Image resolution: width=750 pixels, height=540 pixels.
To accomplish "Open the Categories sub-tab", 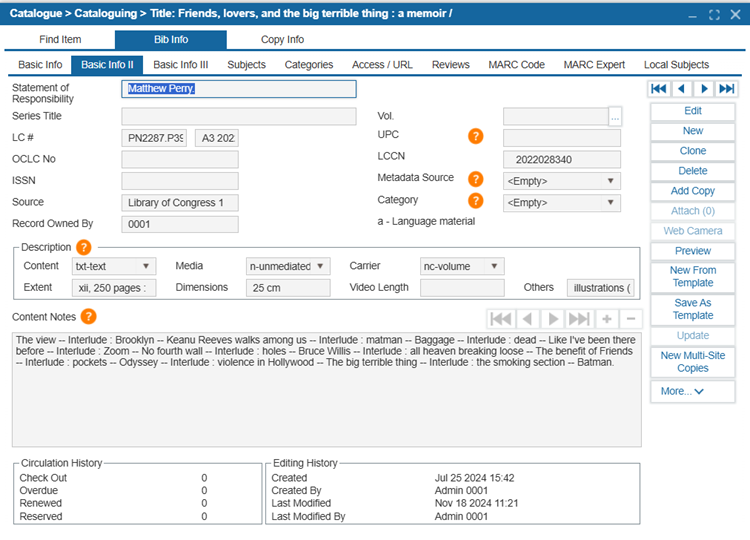I will (x=309, y=65).
